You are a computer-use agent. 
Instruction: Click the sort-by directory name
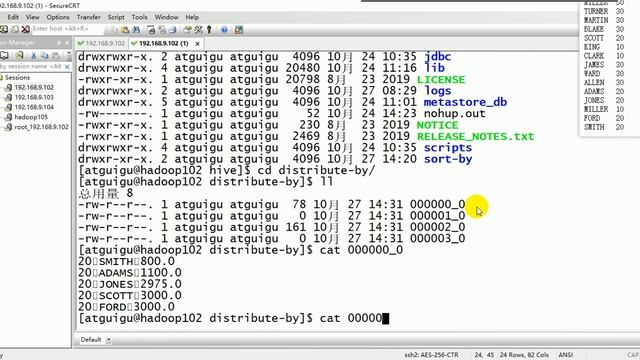tap(448, 159)
